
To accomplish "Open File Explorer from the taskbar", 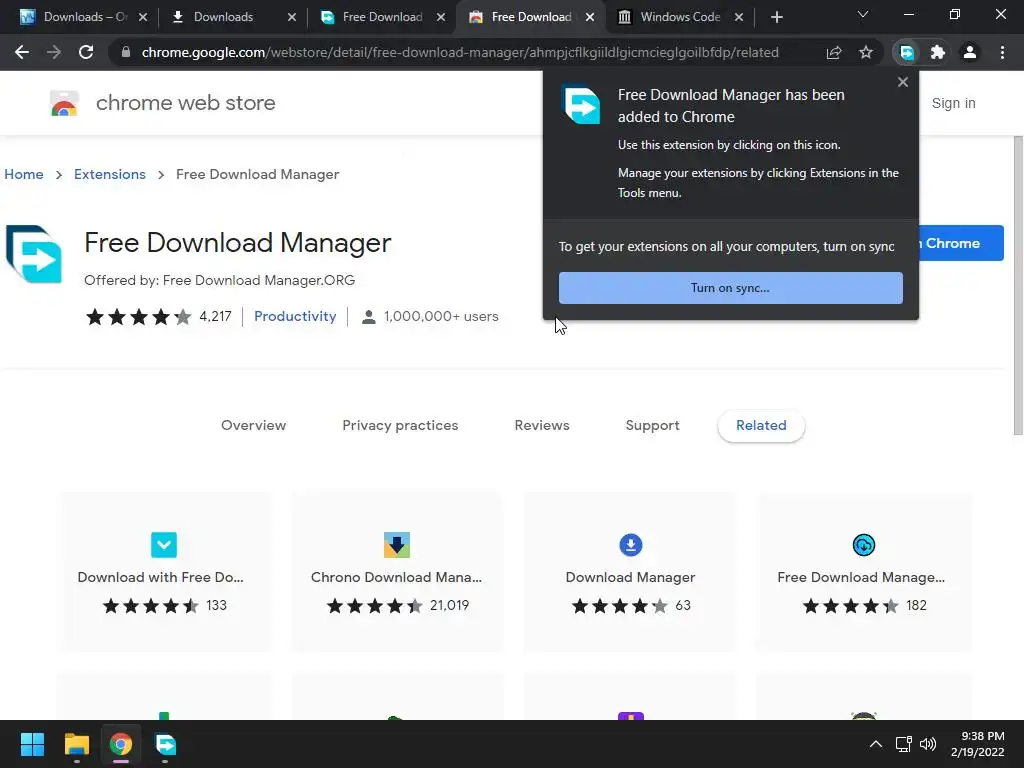I will tap(76, 744).
